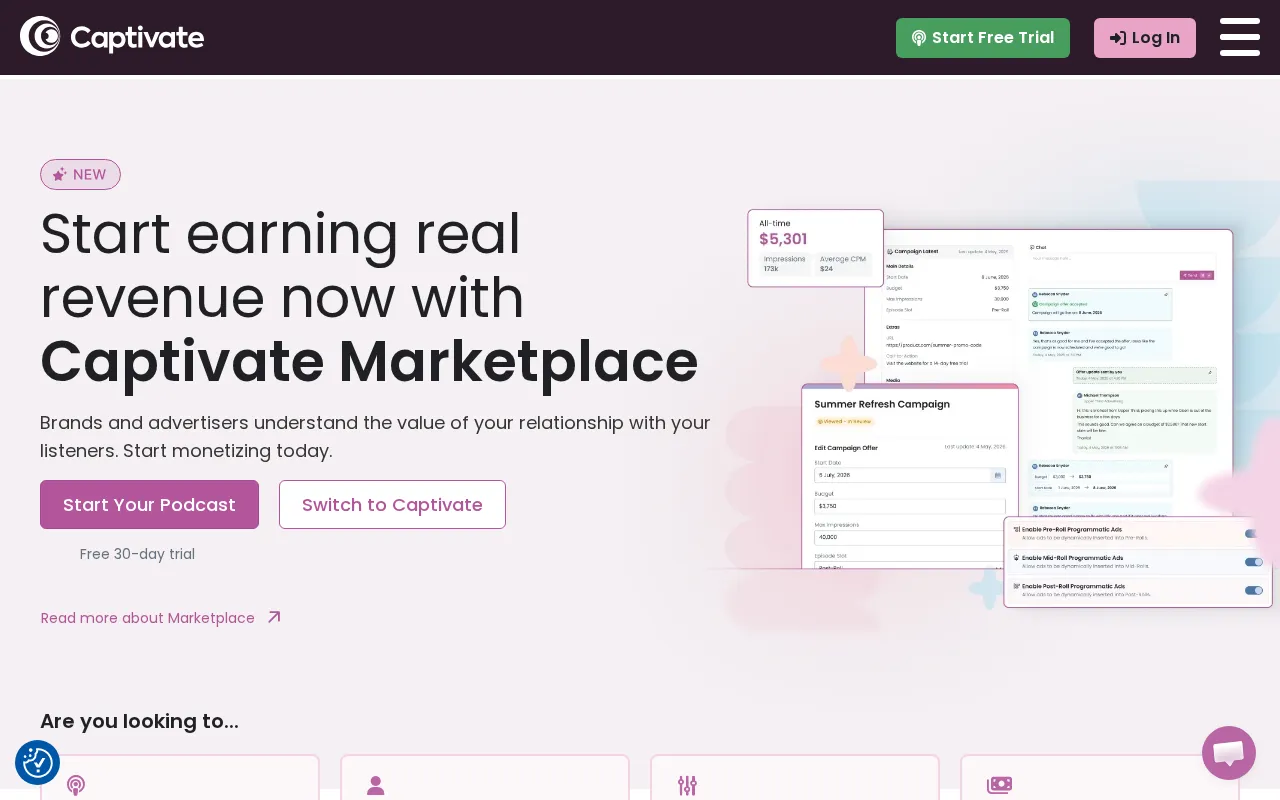Click the arrow icon beside Marketplace link

274,617
